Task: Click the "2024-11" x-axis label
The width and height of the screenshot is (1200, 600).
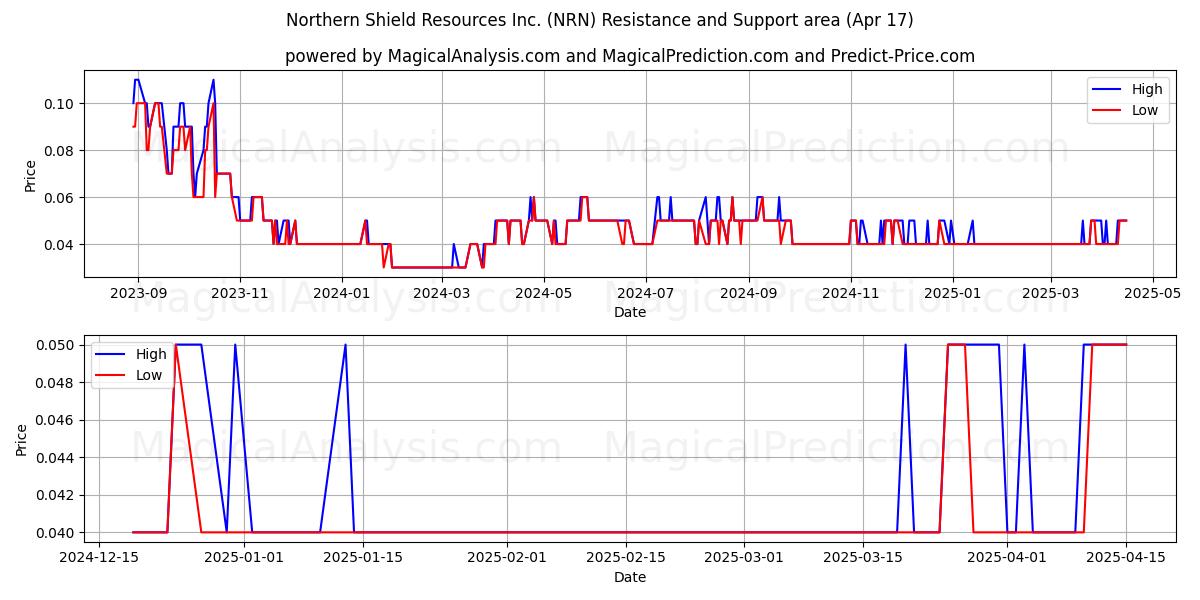Action: (851, 293)
